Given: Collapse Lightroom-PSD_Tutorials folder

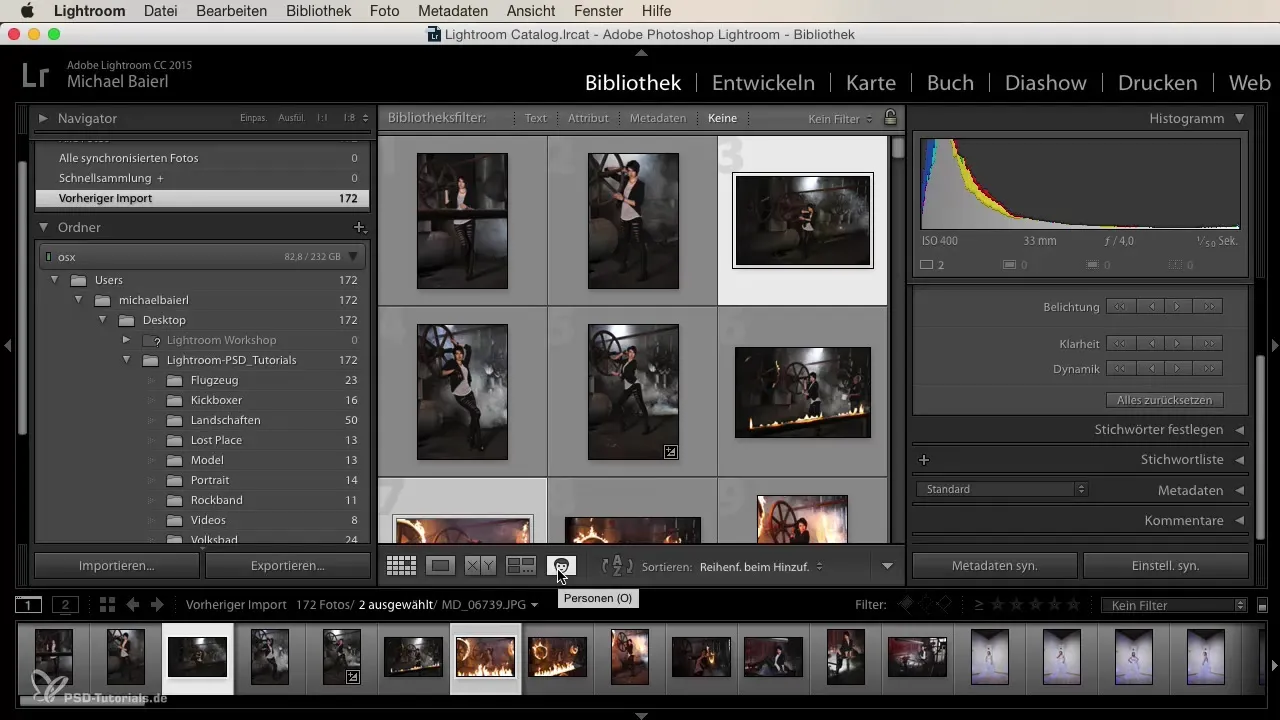Looking at the screenshot, I should pyautogui.click(x=127, y=360).
